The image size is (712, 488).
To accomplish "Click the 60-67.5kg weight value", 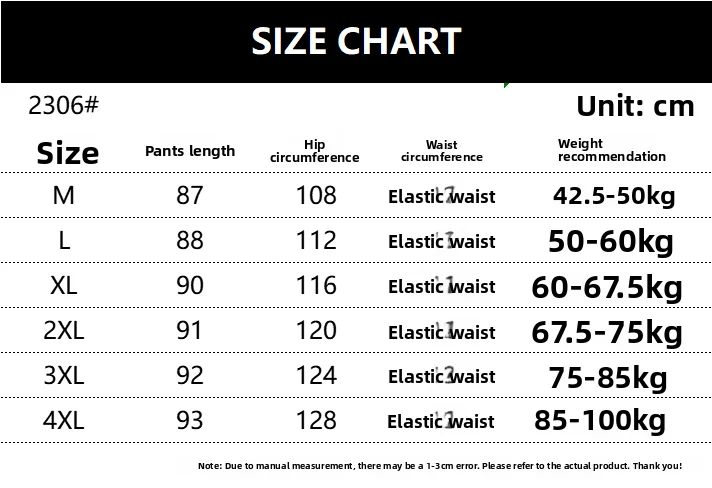I will click(x=607, y=288).
